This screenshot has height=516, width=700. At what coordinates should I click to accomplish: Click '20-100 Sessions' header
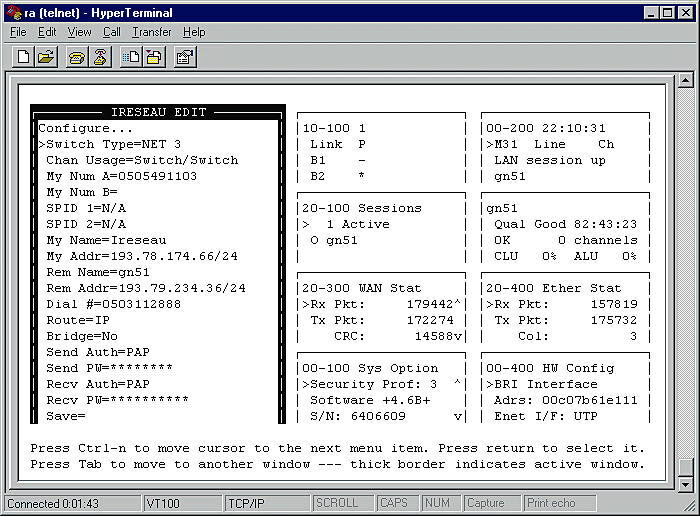pyautogui.click(x=362, y=208)
